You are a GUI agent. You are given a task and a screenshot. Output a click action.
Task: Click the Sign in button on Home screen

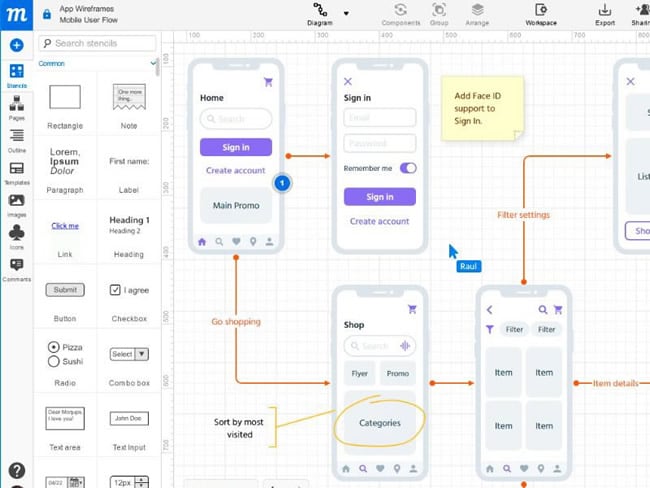pyautogui.click(x=236, y=147)
